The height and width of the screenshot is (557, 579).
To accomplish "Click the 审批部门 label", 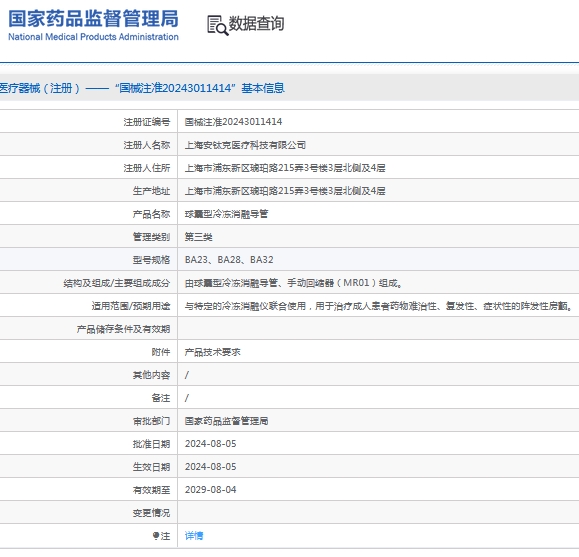I will coord(151,421).
